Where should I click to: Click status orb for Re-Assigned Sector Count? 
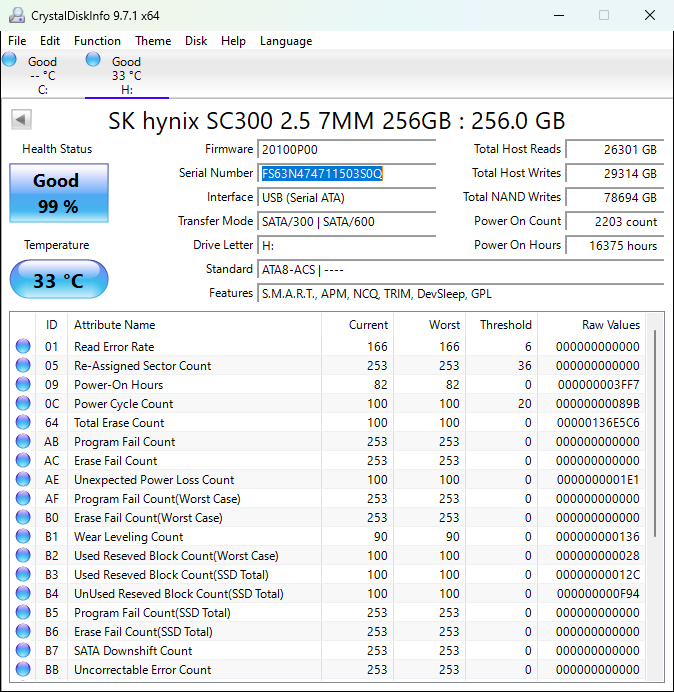coord(23,365)
